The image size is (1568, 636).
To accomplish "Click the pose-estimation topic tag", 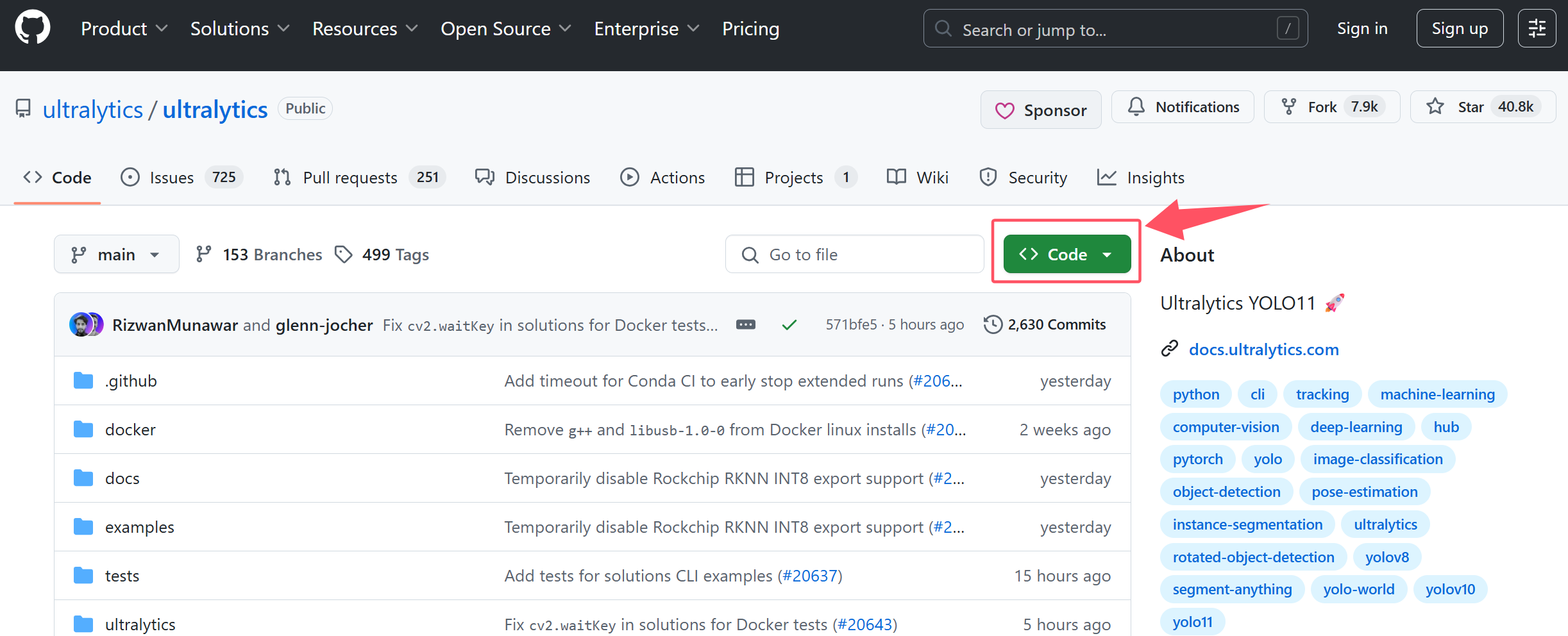I will [1364, 492].
